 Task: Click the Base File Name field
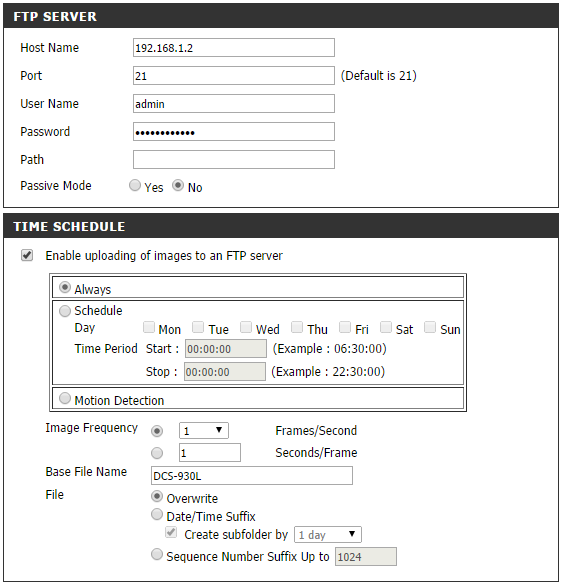pos(252,476)
